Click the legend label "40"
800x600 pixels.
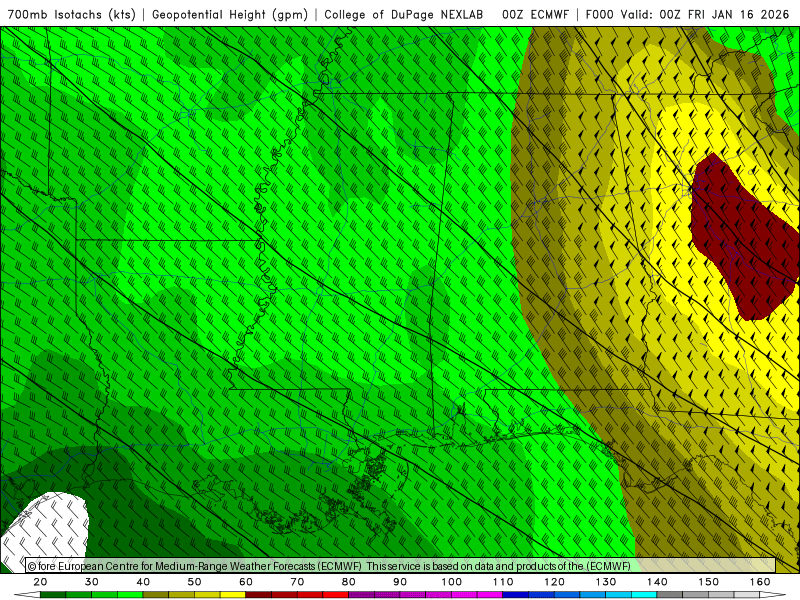coord(143,582)
